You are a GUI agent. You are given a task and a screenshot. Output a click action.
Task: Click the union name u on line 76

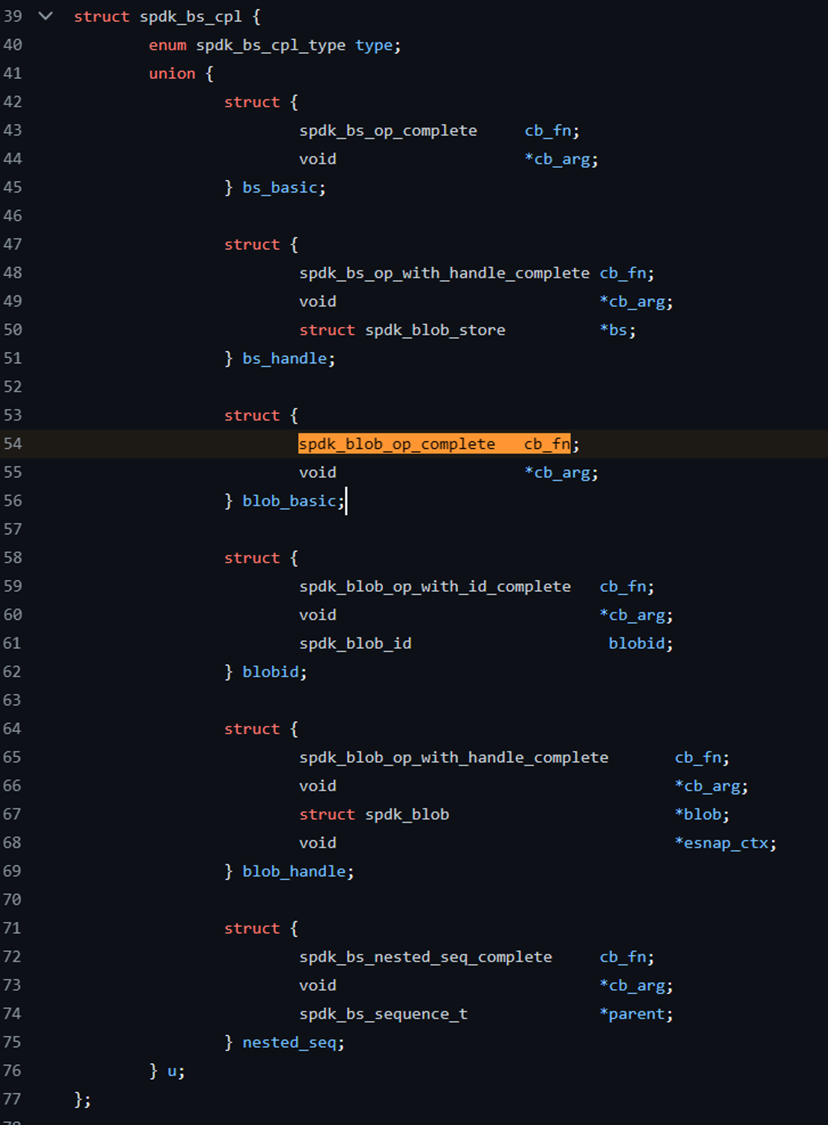tap(171, 1070)
